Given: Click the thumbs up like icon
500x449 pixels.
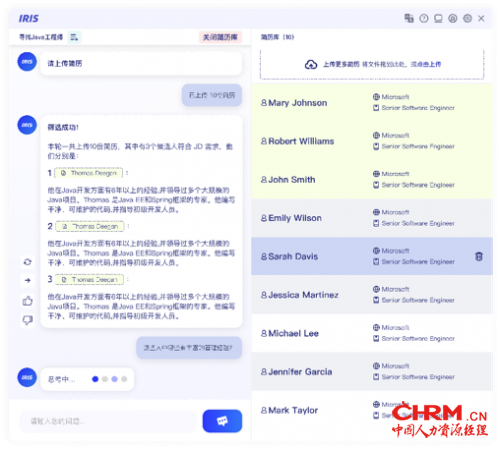Looking at the screenshot, I should click(x=28, y=301).
